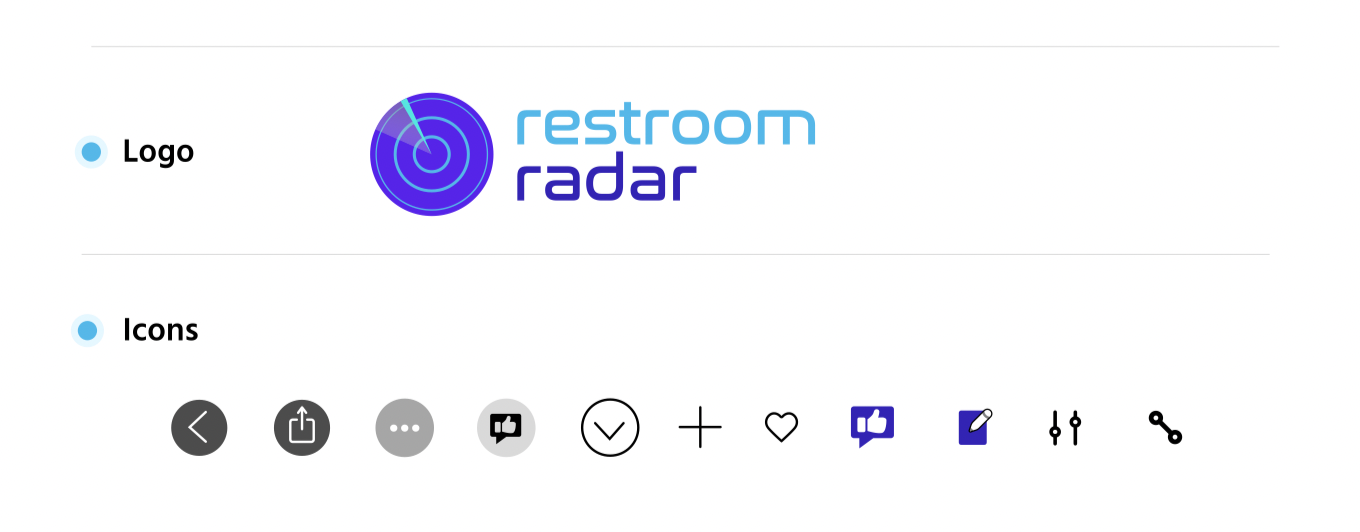
Task: Open the filter sliders icon
Action: [x=1065, y=428]
